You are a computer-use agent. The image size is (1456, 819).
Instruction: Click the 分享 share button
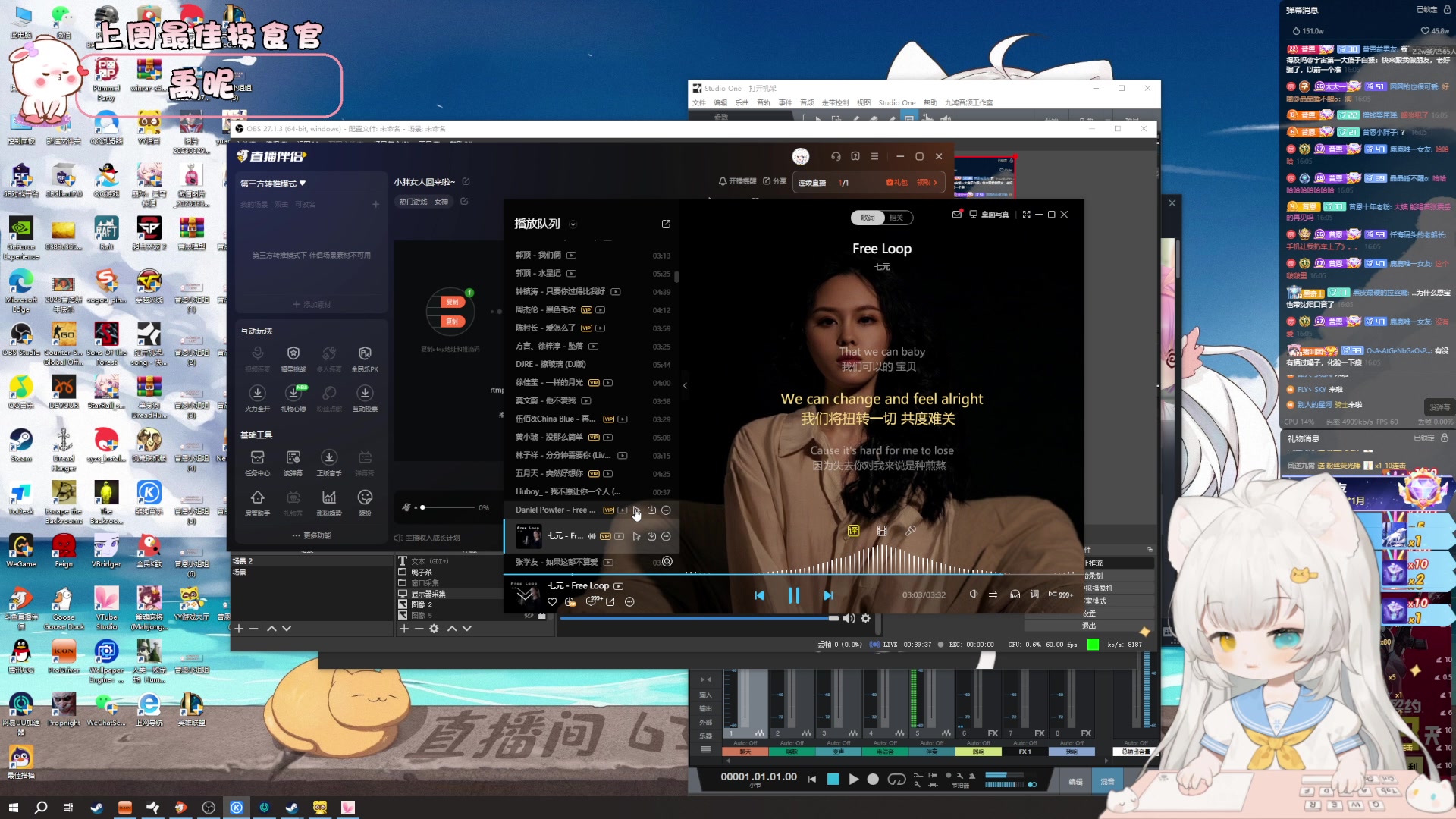[774, 181]
